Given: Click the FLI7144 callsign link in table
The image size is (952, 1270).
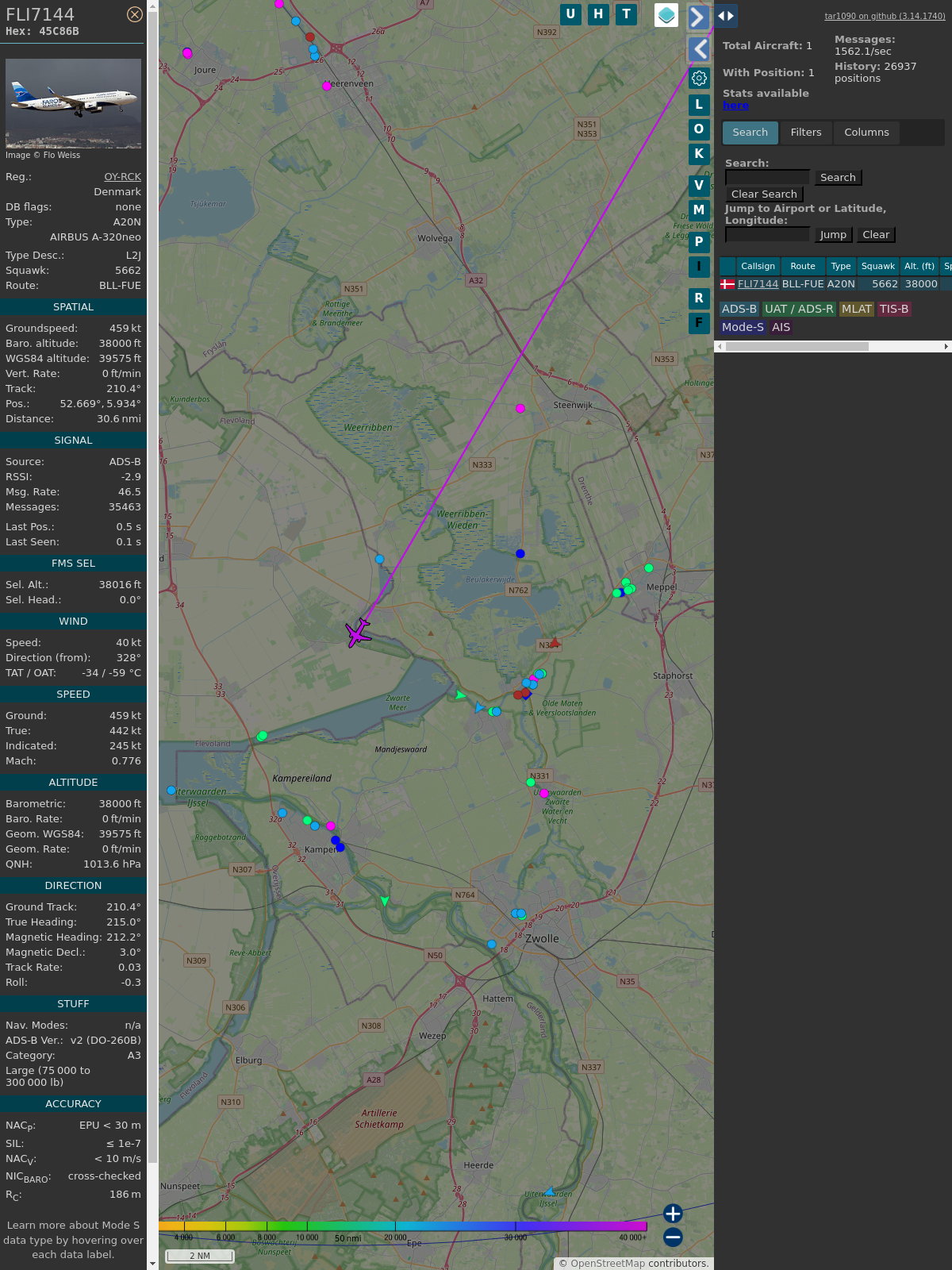Looking at the screenshot, I should [x=758, y=284].
